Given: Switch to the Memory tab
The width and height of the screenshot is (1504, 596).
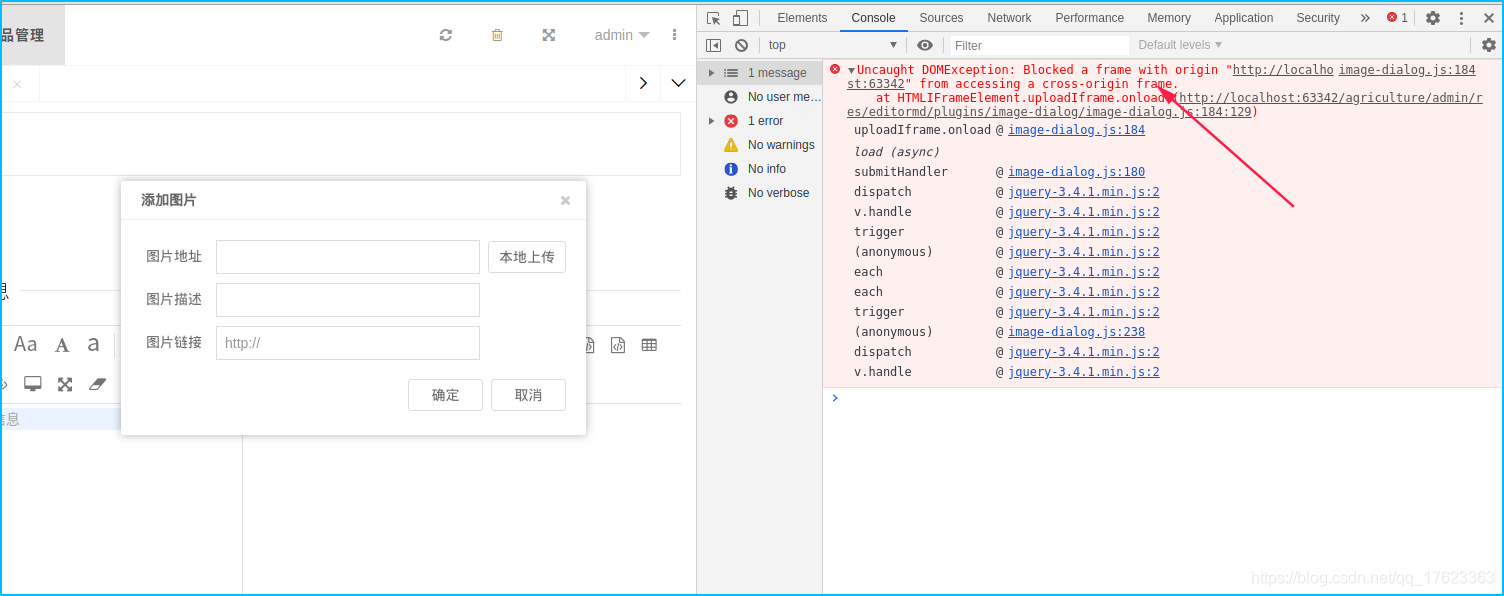Looking at the screenshot, I should (x=1169, y=18).
